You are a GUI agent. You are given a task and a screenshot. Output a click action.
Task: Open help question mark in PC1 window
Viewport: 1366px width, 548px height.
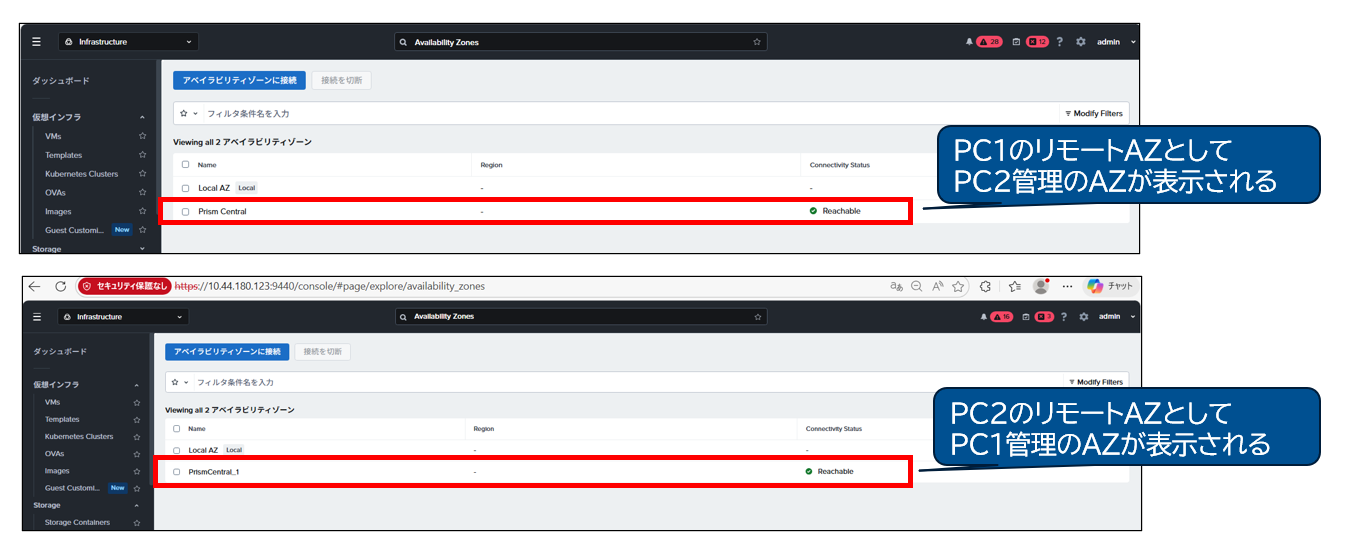click(x=1060, y=42)
